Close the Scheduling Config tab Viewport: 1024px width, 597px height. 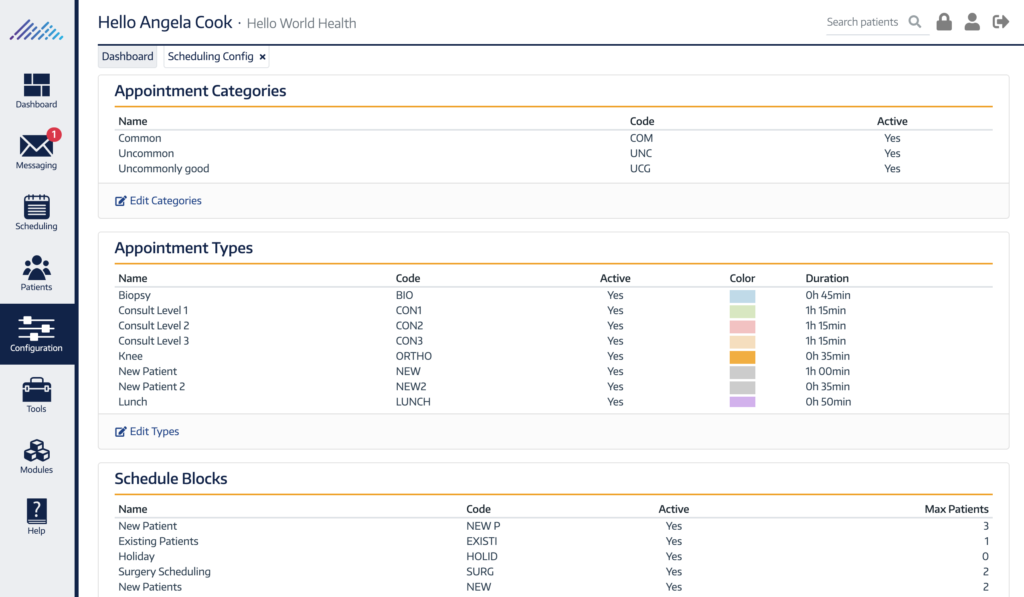click(x=263, y=57)
